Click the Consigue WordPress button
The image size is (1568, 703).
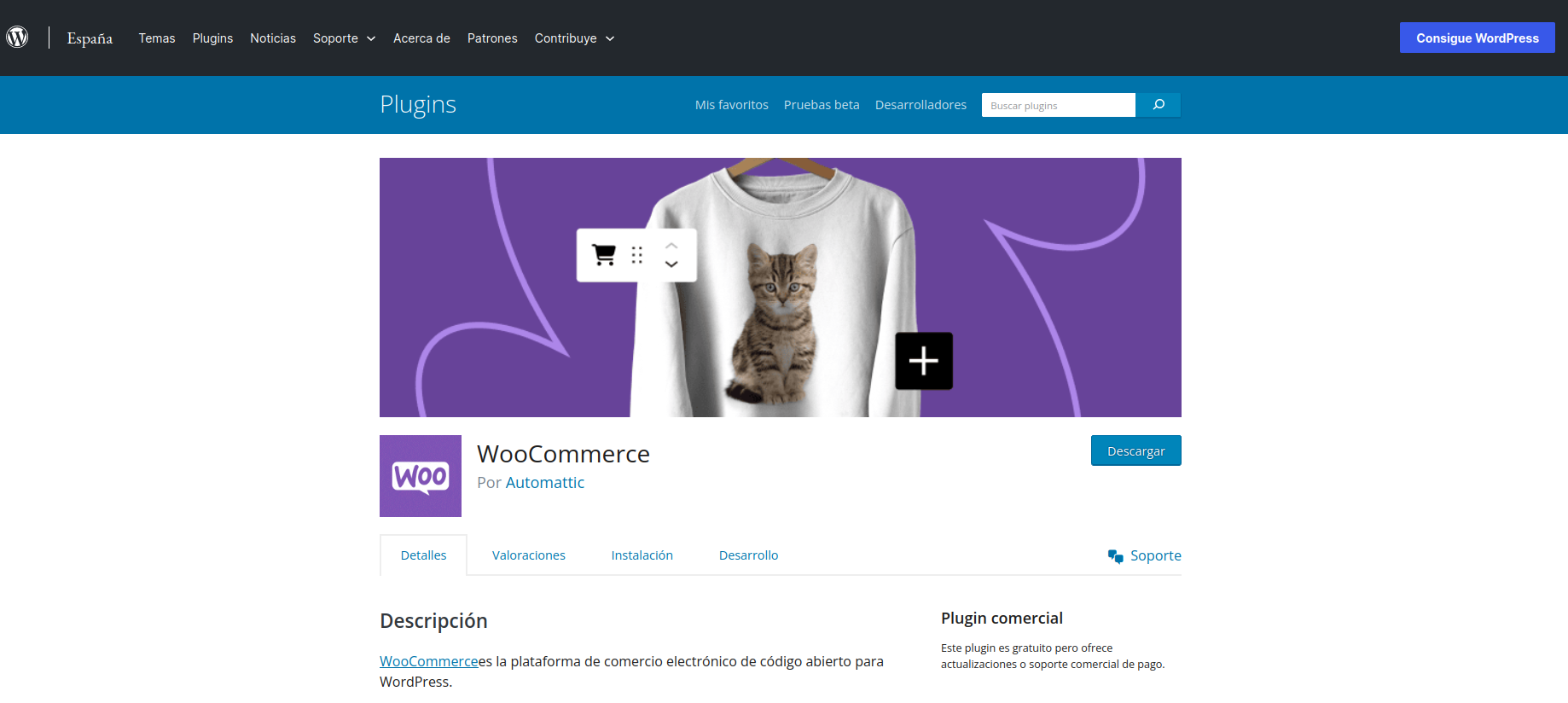point(1477,38)
